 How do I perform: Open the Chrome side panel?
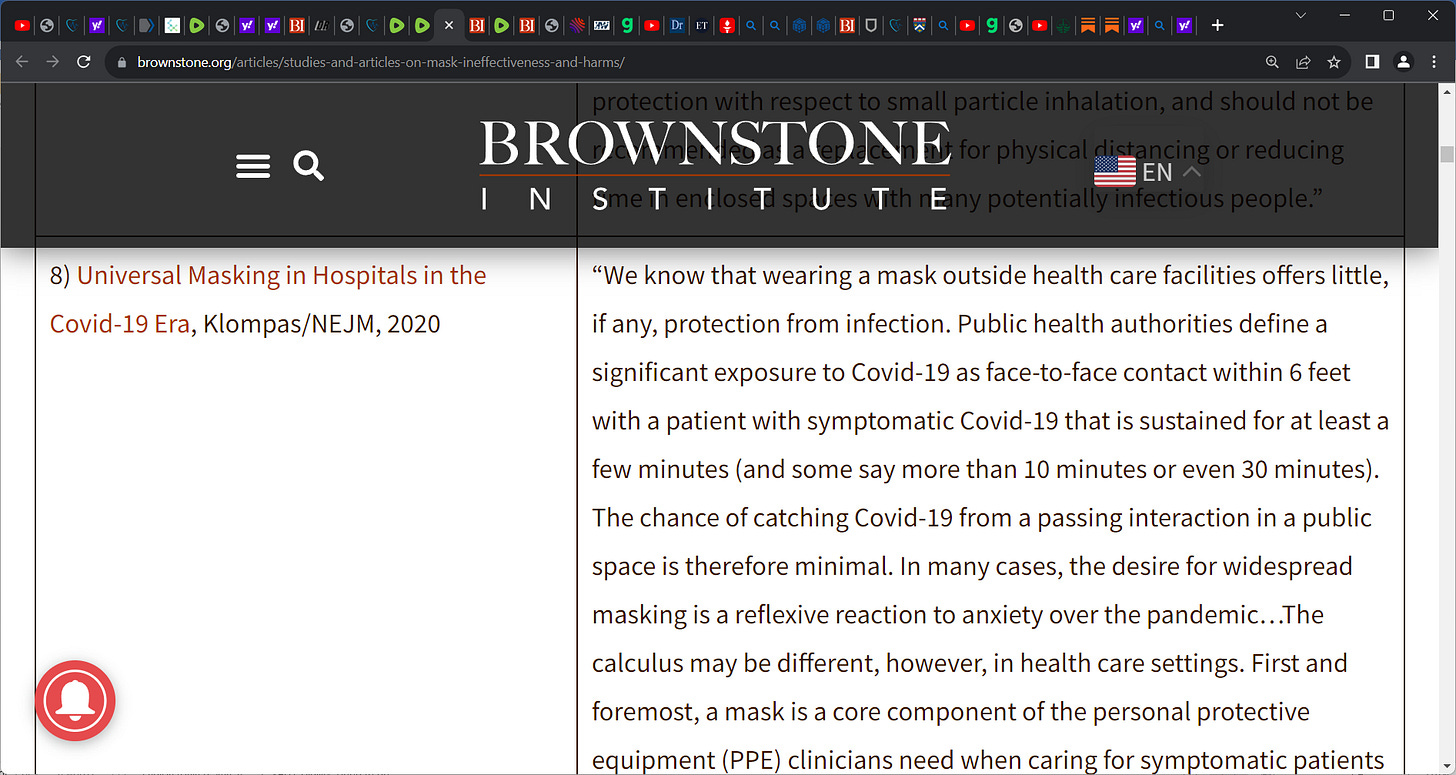pyautogui.click(x=1372, y=62)
